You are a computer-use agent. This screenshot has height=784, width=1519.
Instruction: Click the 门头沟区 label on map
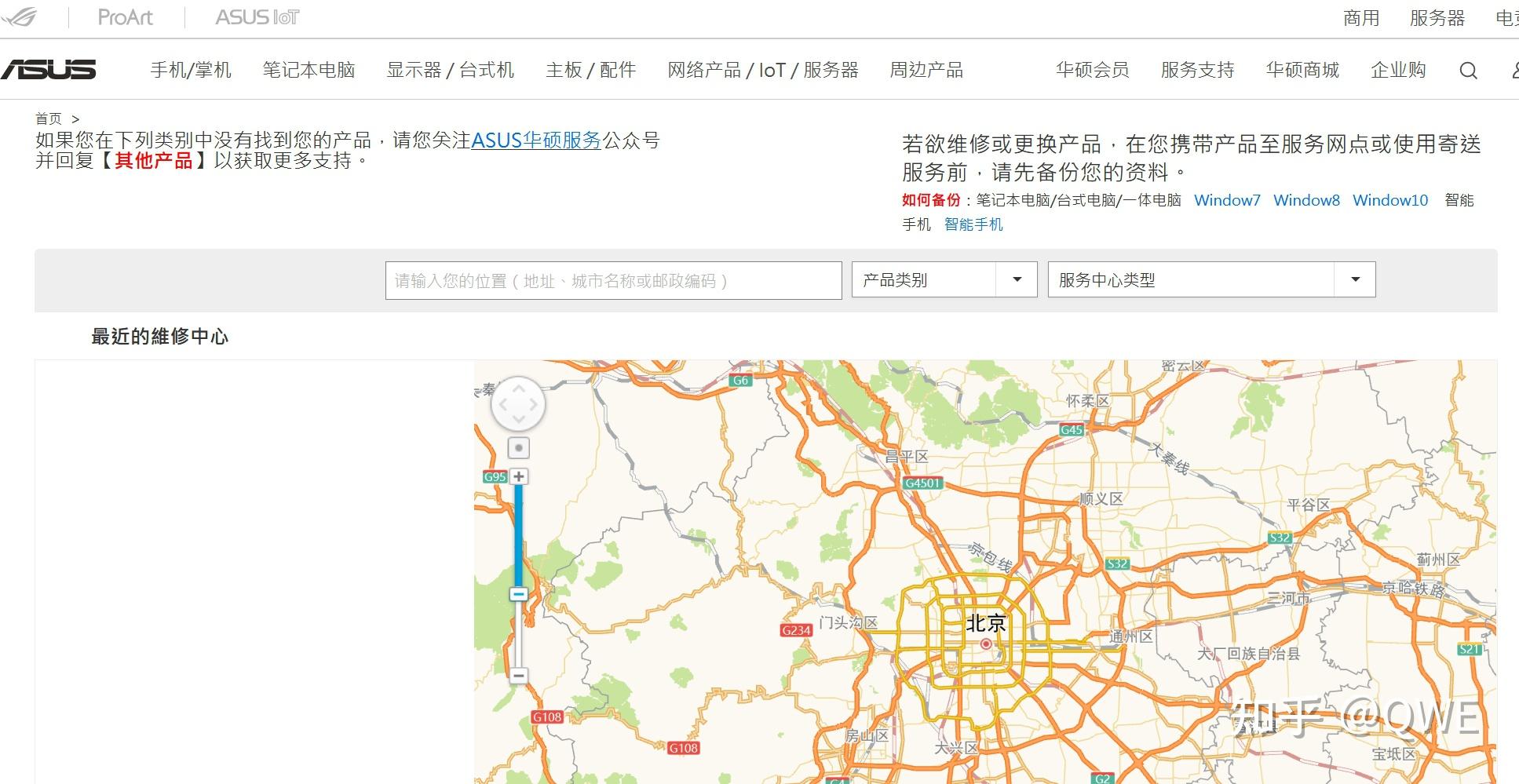pyautogui.click(x=848, y=623)
